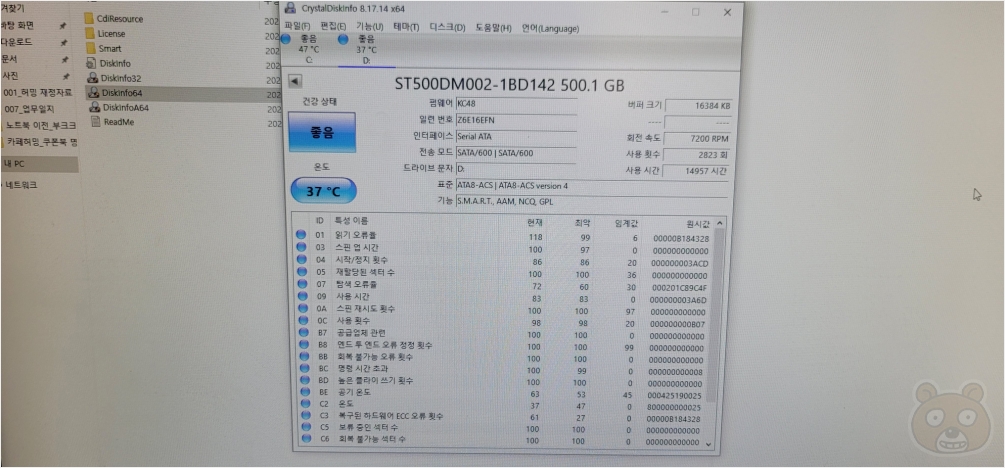Click the standard field ATA8-ACS version 4

pyautogui.click(x=592, y=186)
